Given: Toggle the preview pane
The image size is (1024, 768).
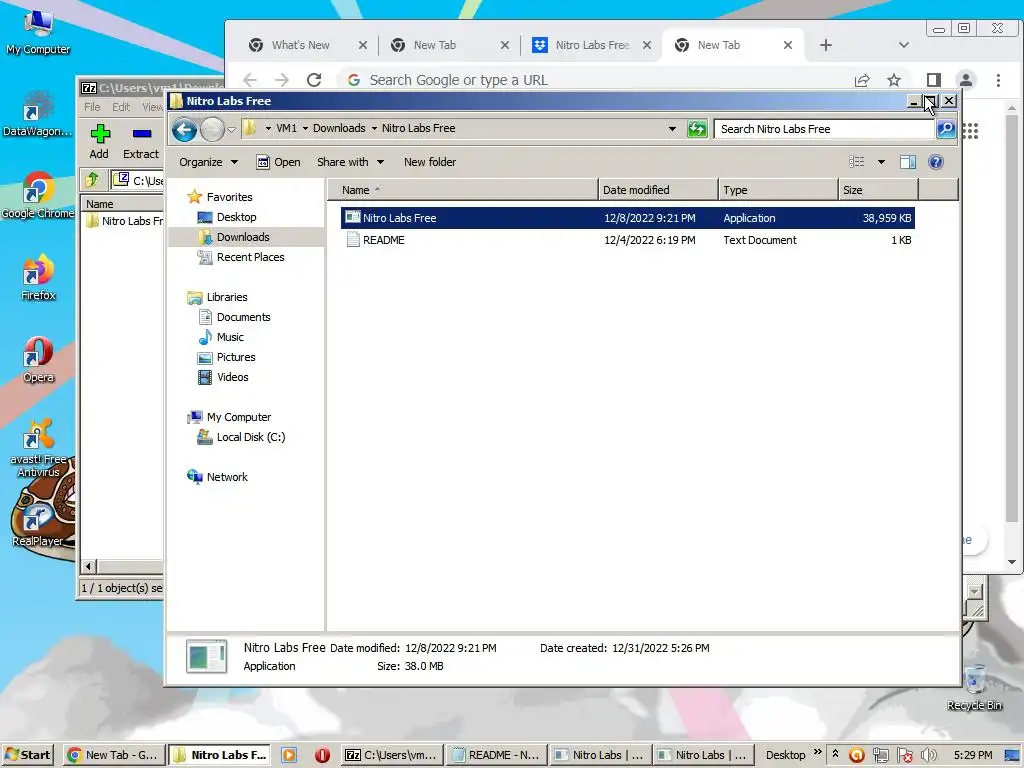Looking at the screenshot, I should click(908, 162).
